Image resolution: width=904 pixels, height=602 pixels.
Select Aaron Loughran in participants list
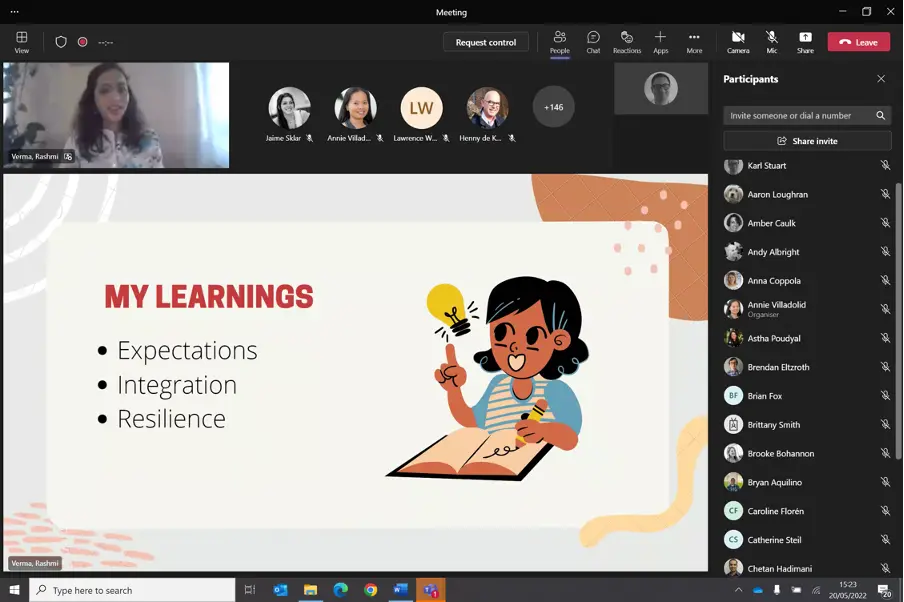(x=807, y=194)
